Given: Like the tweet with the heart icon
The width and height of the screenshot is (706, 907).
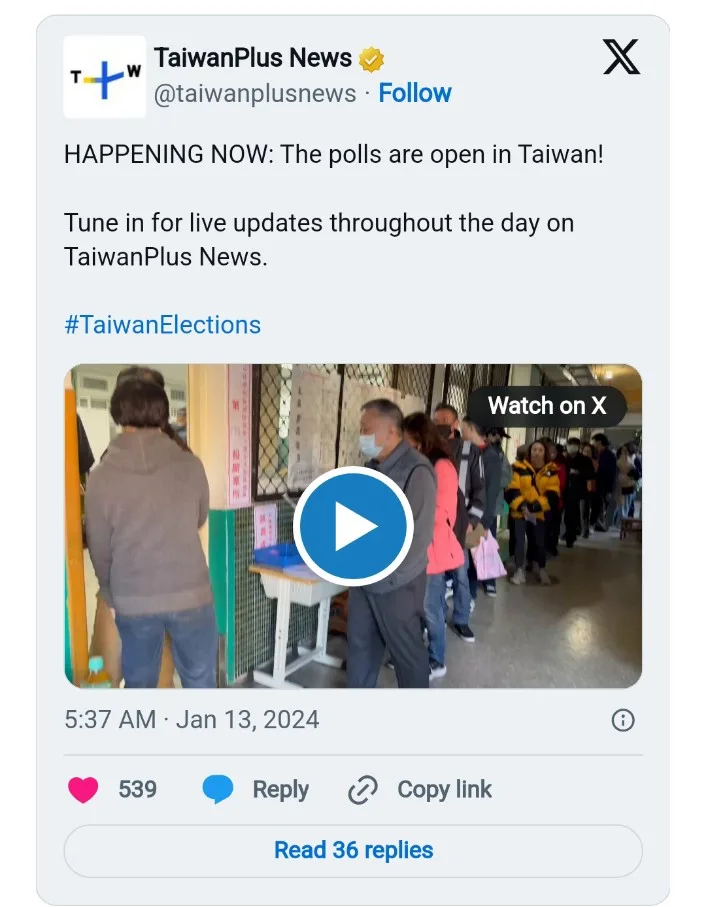Looking at the screenshot, I should [x=83, y=790].
